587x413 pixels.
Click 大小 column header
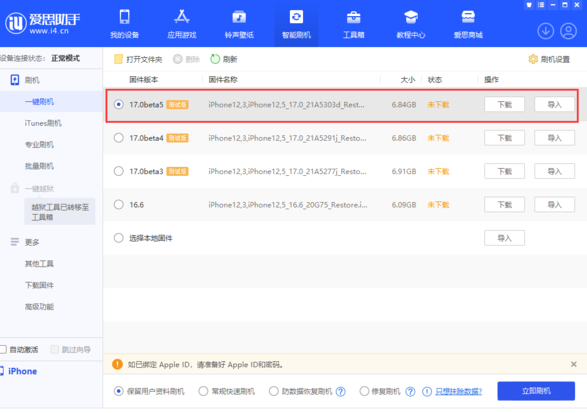tap(408, 80)
